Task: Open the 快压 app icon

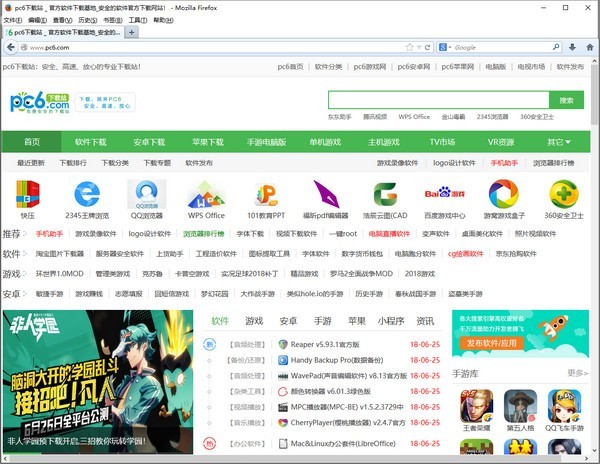Action: click(x=28, y=194)
